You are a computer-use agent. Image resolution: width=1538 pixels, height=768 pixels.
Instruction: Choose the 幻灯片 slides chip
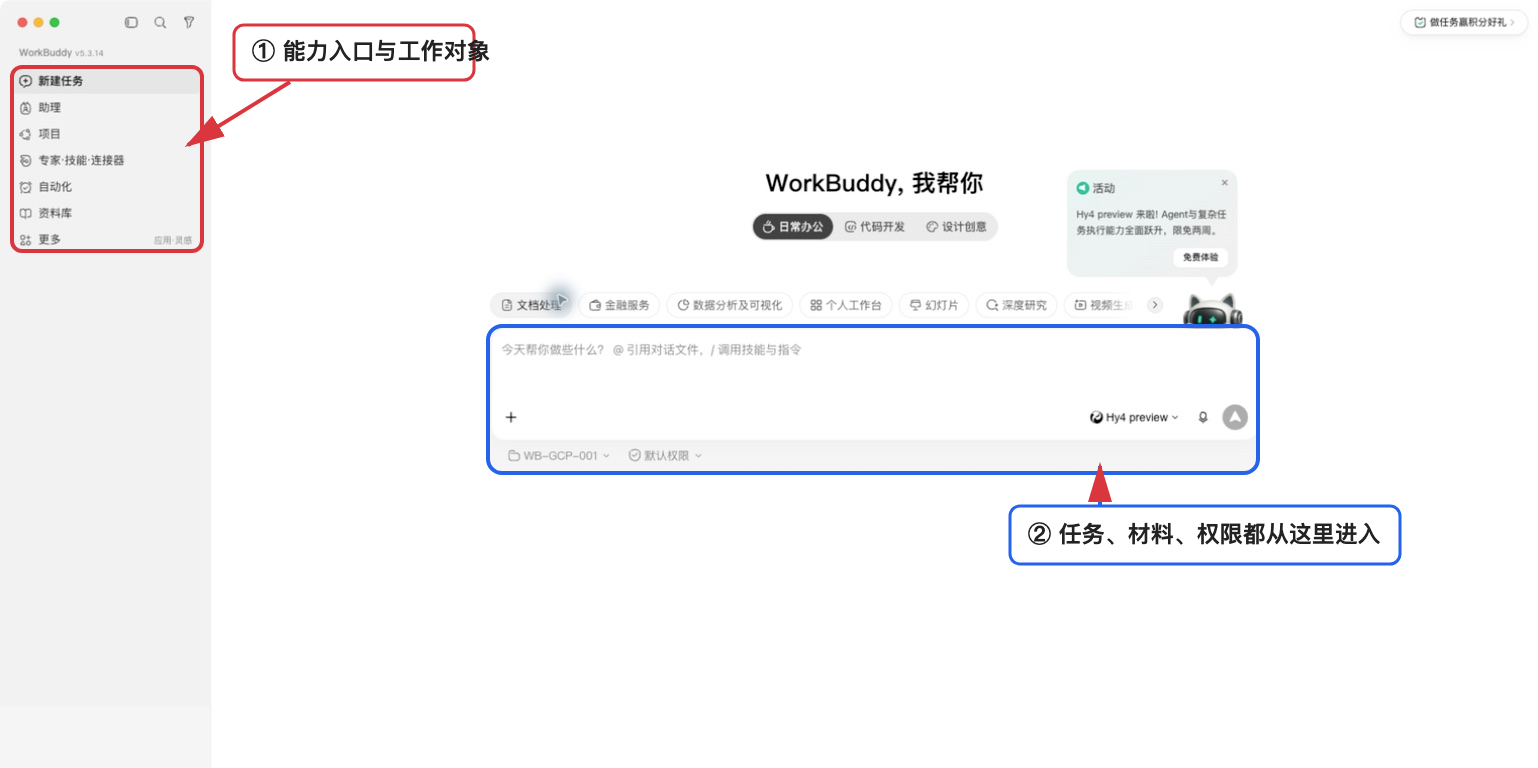(934, 305)
